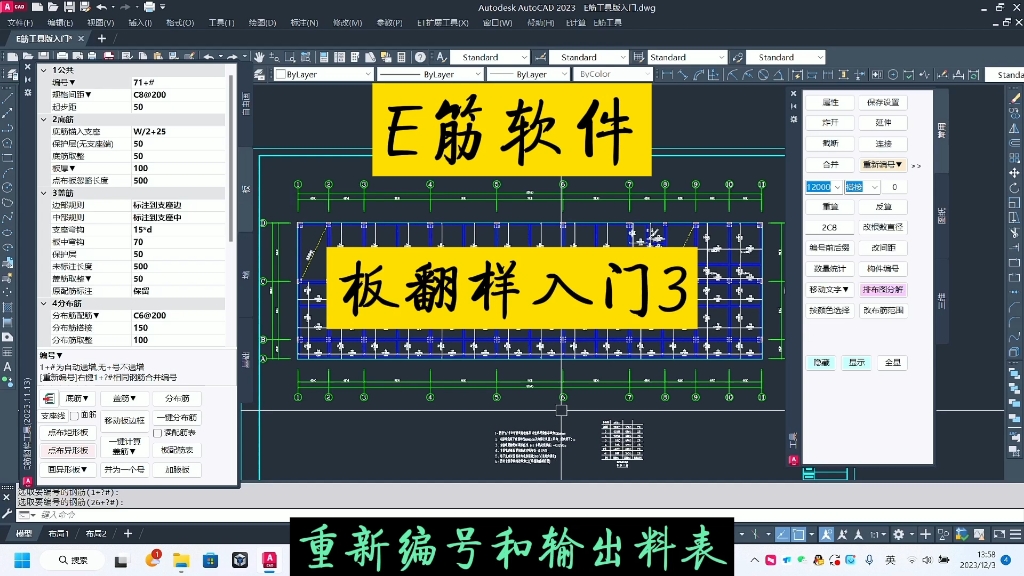Open the ByColor plot style dropdown
This screenshot has height=576, width=1024.
(612, 74)
